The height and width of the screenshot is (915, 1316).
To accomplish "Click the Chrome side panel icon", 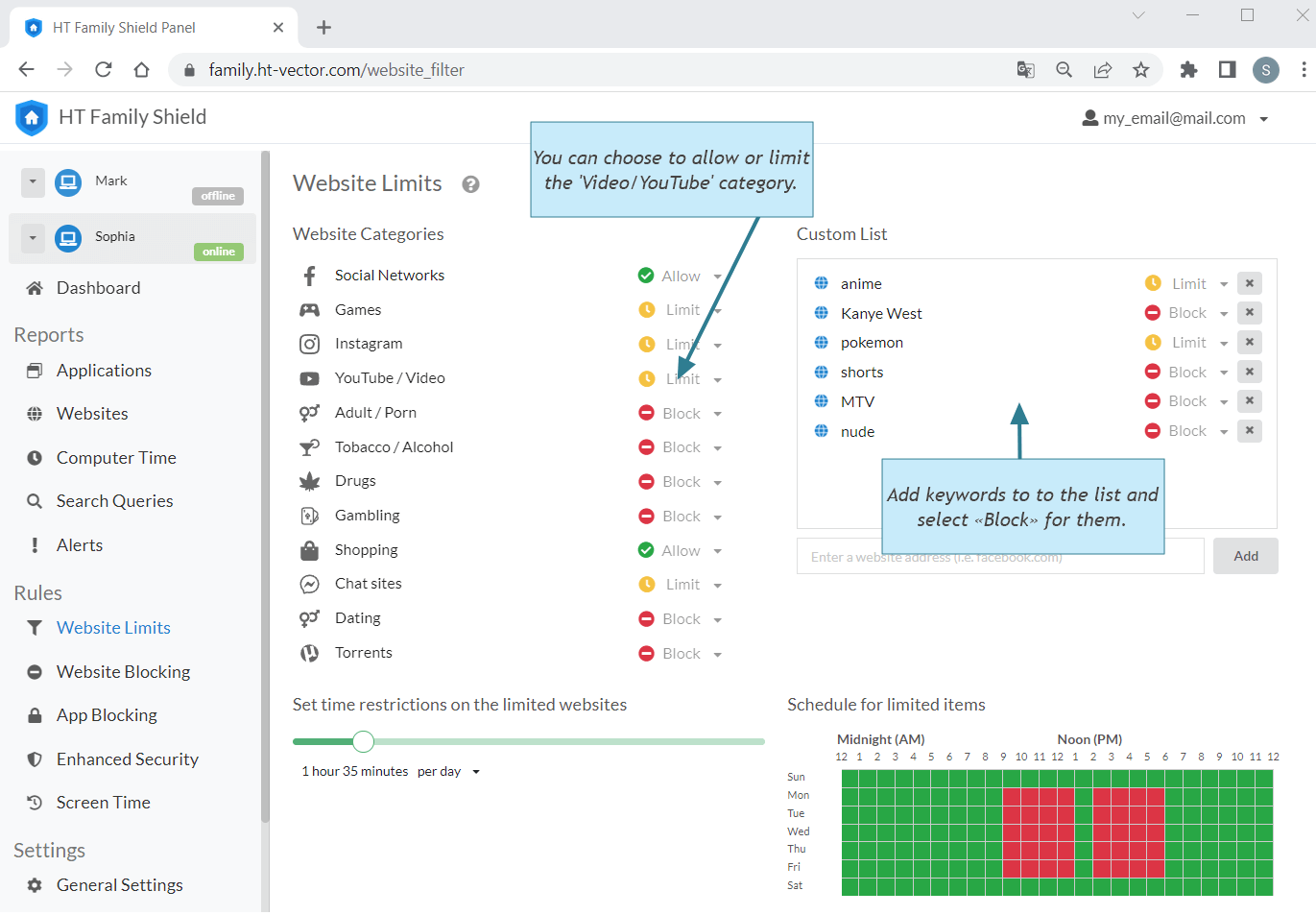I will [x=1227, y=69].
